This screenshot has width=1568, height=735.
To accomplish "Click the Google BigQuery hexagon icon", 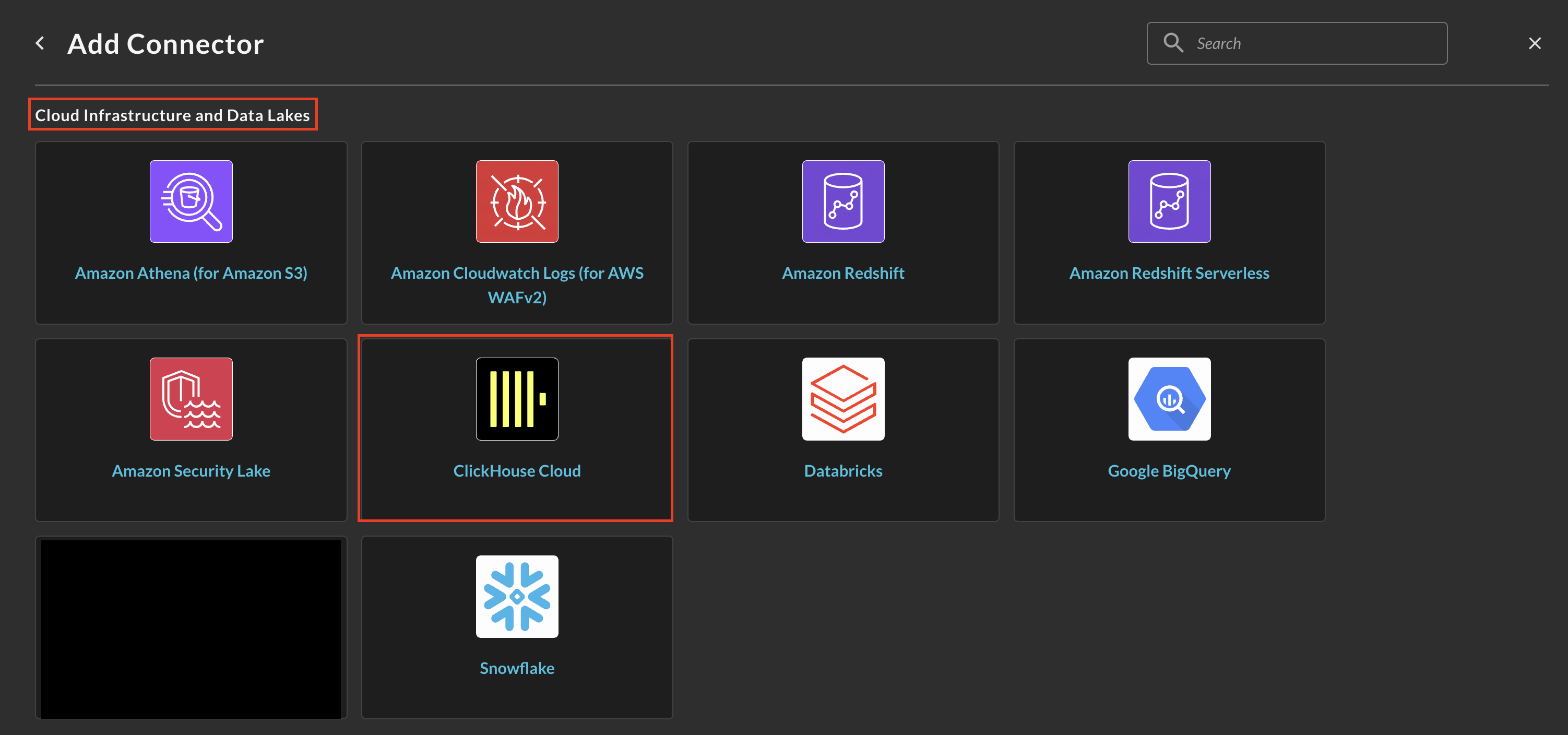I will click(1169, 399).
